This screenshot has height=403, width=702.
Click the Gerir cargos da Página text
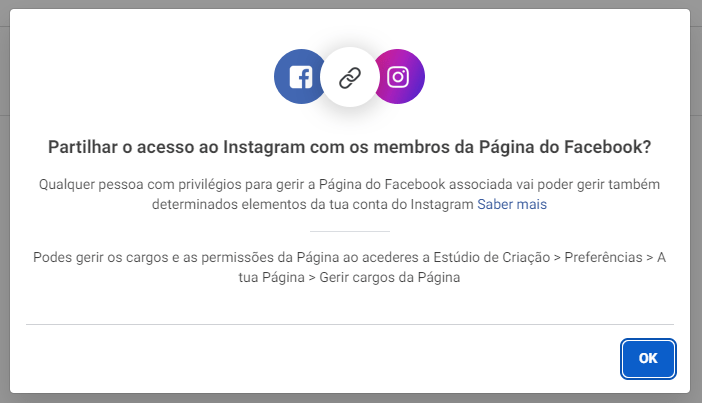(389, 279)
